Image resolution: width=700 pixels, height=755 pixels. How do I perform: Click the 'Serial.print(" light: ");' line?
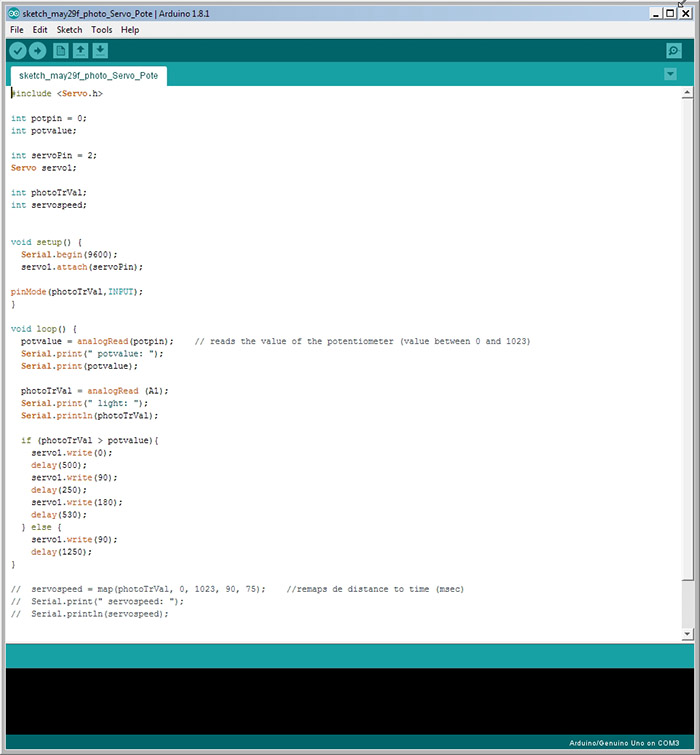[x=85, y=404]
